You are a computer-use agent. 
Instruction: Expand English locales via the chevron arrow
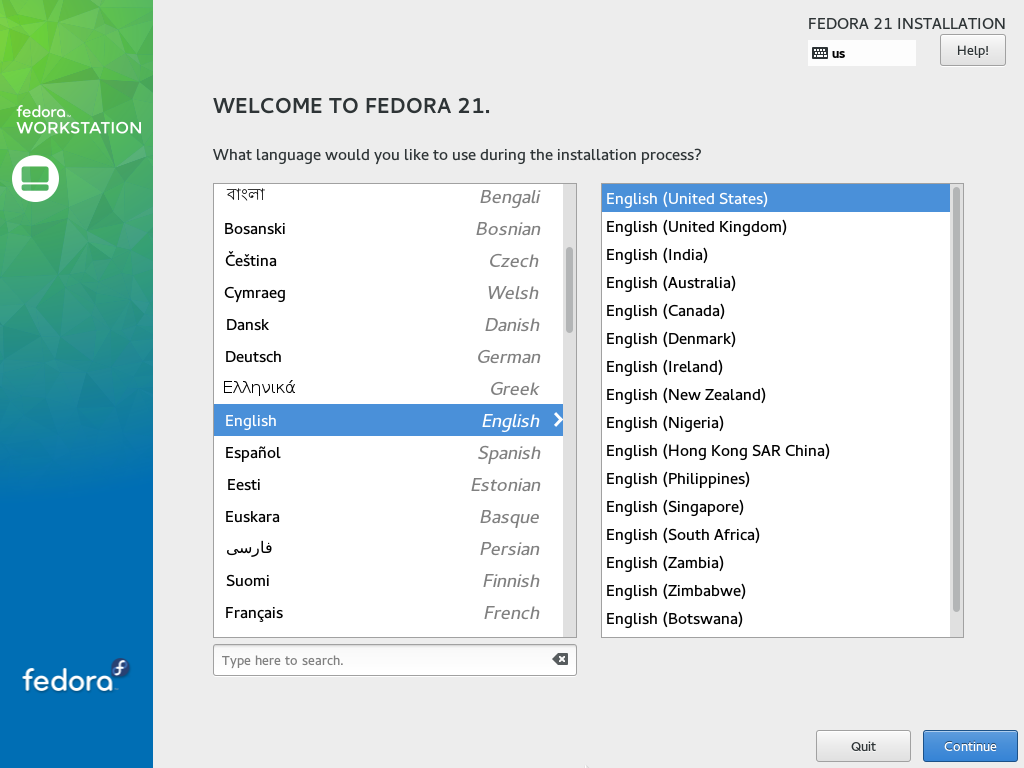coord(557,420)
